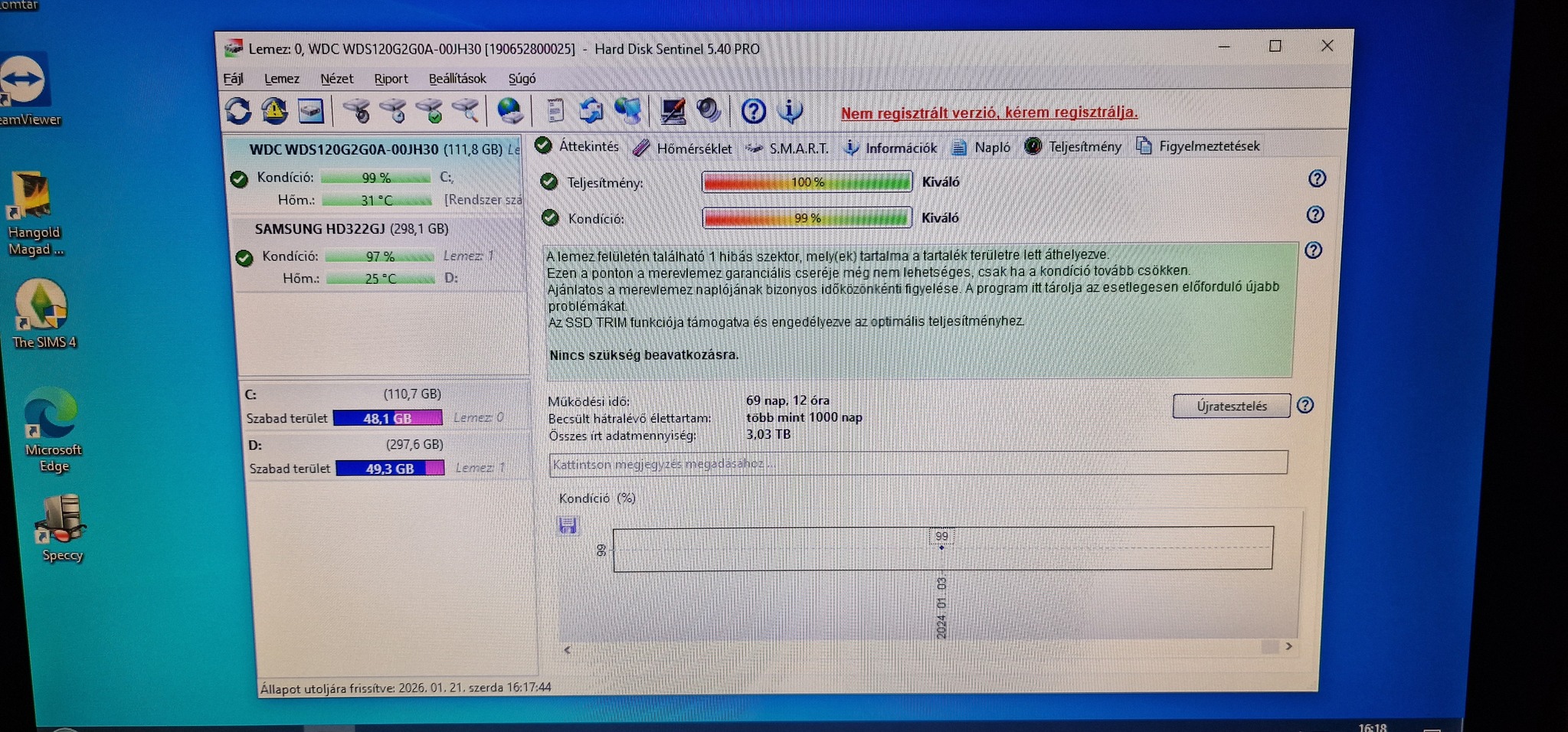
Task: Click the refresh icon with yellow warning triangle
Action: [274, 111]
